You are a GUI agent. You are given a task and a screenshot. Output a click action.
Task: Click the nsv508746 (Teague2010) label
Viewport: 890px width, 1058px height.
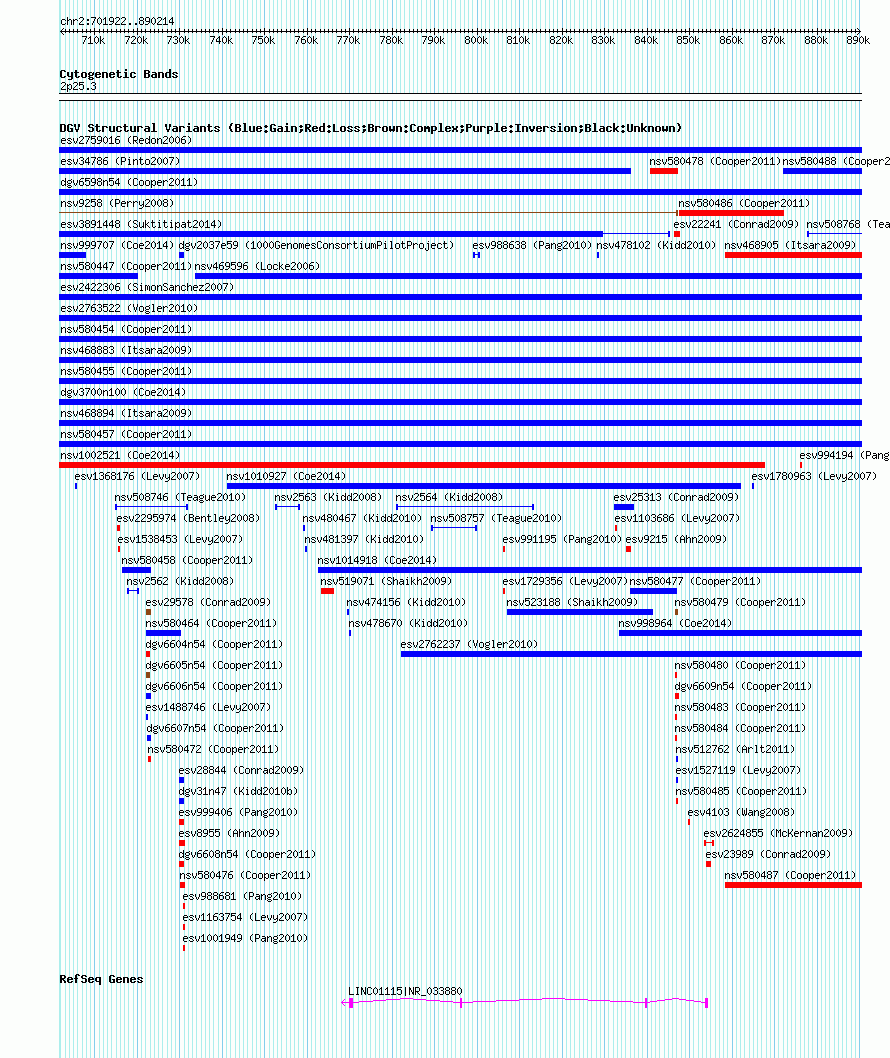coord(180,497)
